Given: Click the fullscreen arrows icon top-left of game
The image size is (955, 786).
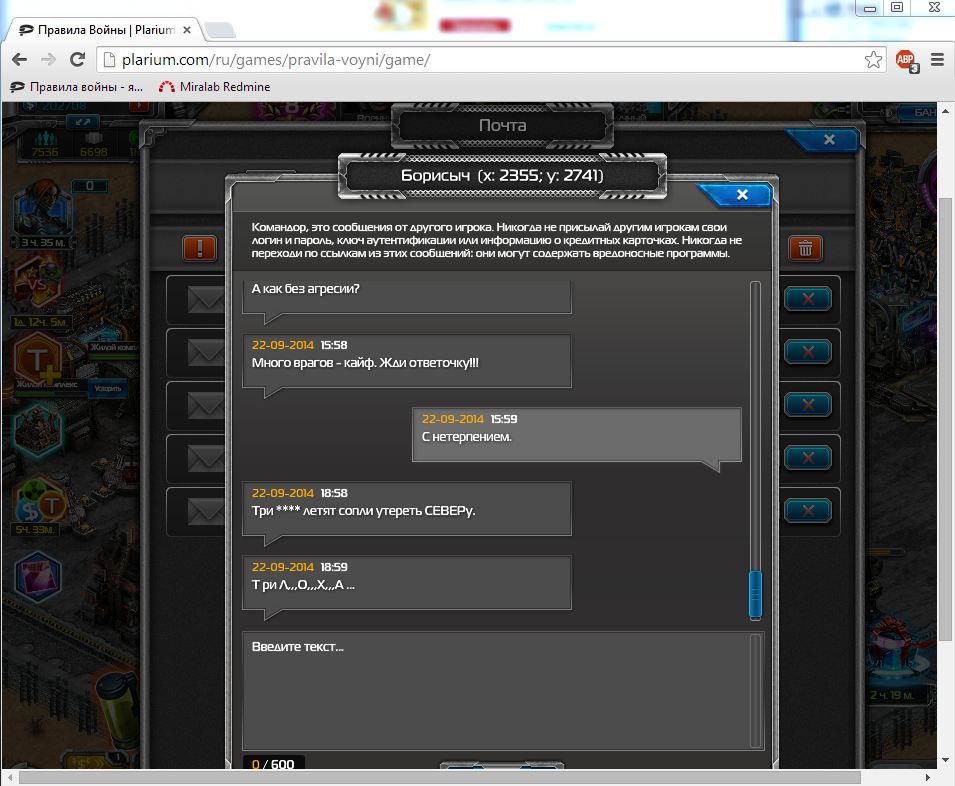Looking at the screenshot, I should point(83,122).
